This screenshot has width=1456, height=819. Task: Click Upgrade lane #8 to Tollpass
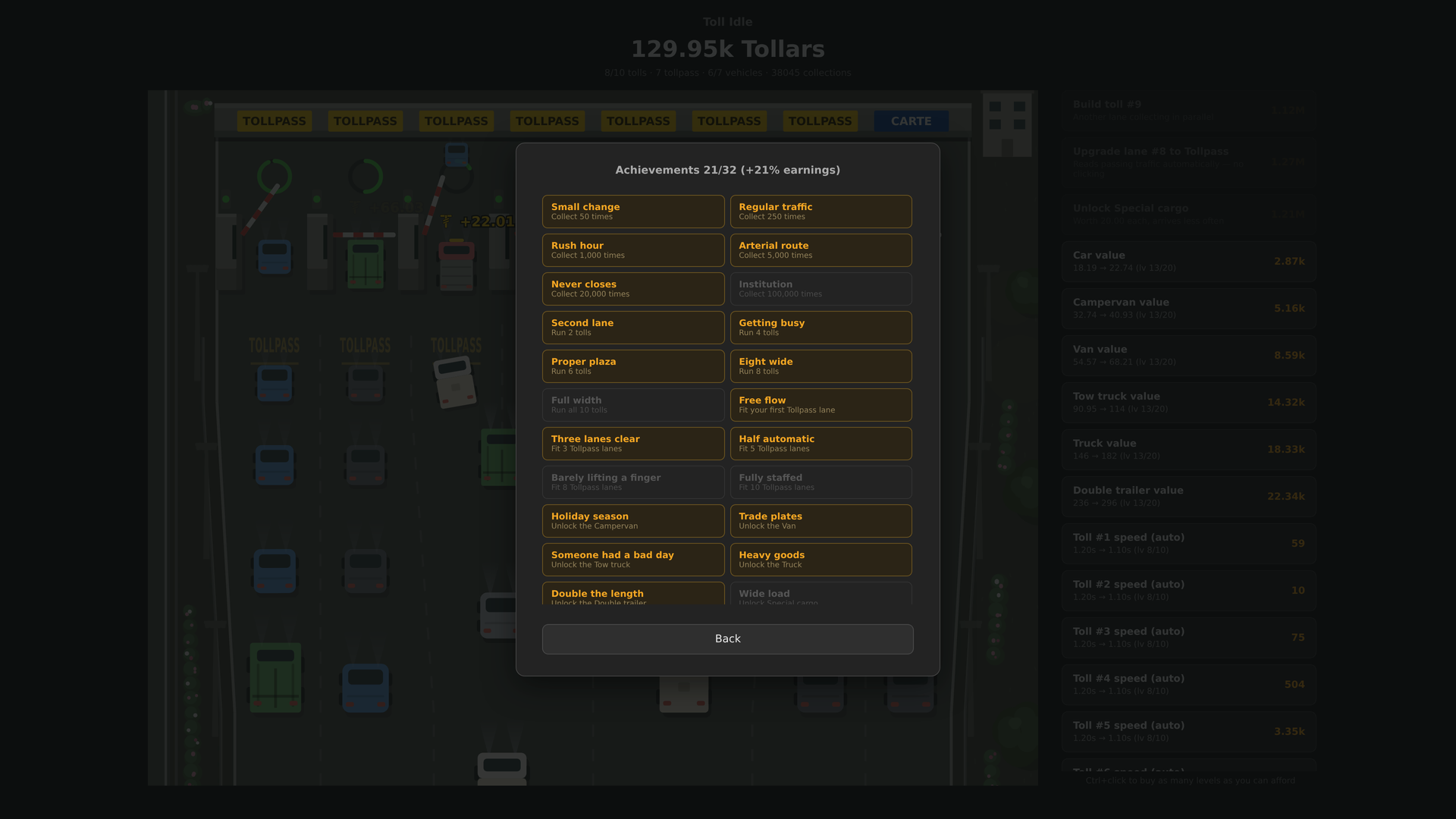click(x=1188, y=162)
